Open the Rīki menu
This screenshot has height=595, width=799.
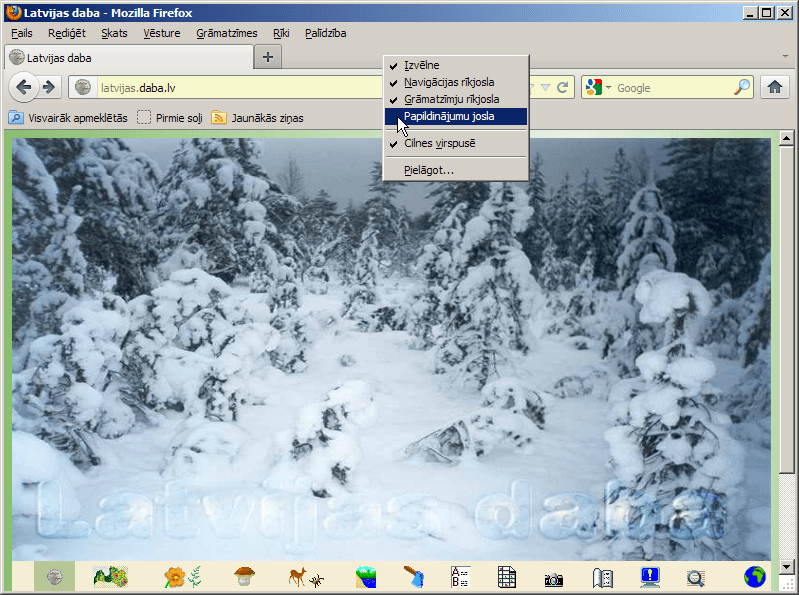[x=281, y=33]
